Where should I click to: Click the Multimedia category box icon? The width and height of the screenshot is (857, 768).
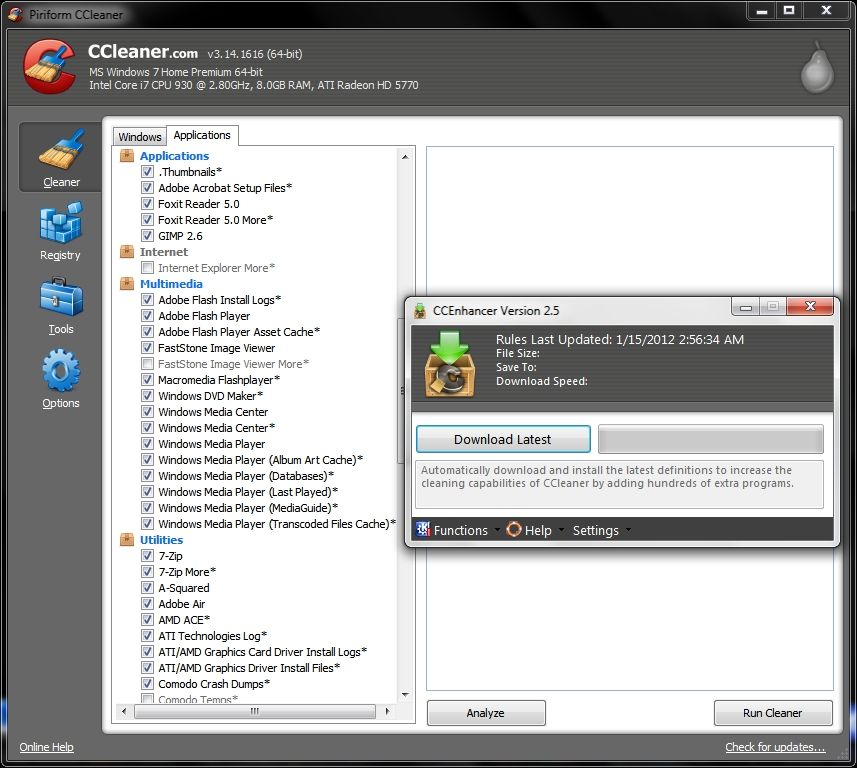click(x=127, y=284)
